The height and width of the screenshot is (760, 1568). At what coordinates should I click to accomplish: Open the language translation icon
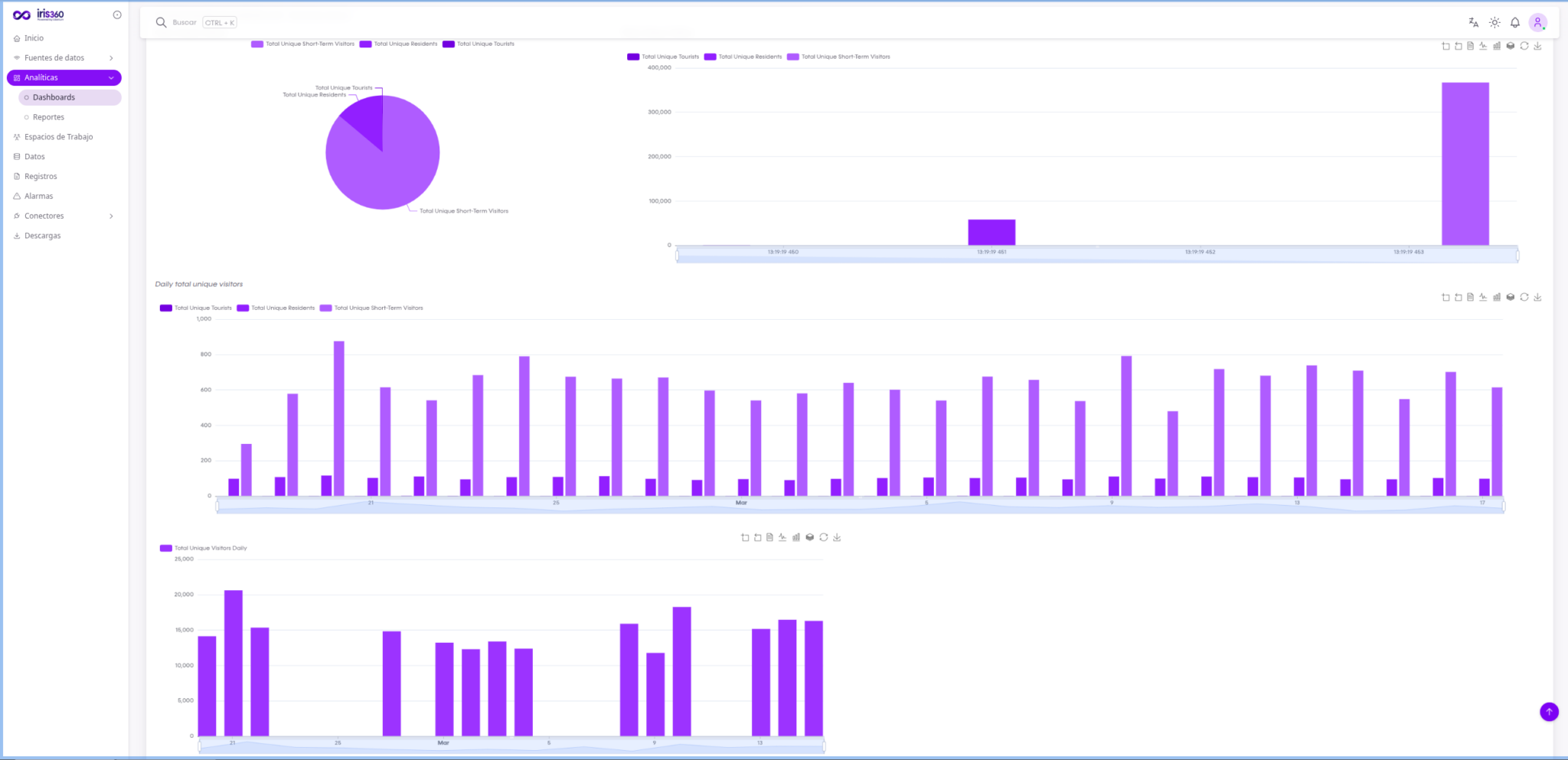[1473, 23]
